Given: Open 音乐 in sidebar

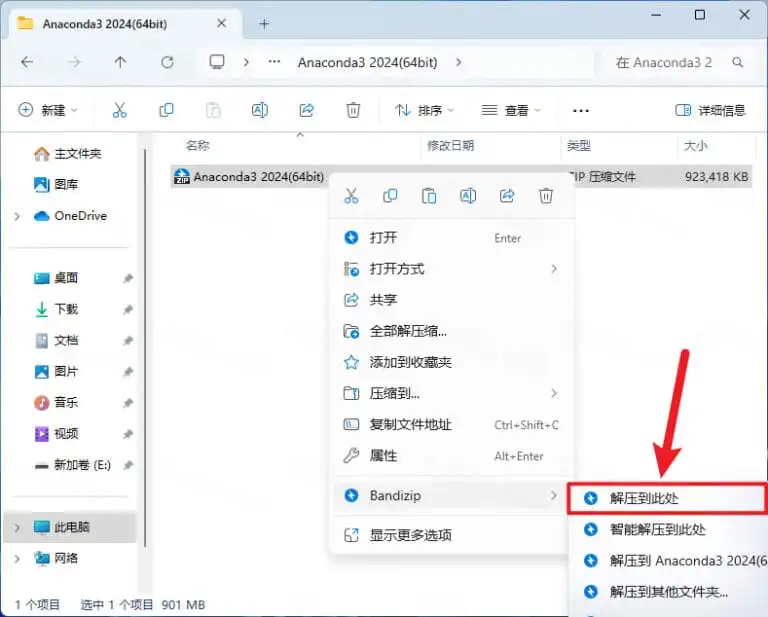Looking at the screenshot, I should [56, 403].
